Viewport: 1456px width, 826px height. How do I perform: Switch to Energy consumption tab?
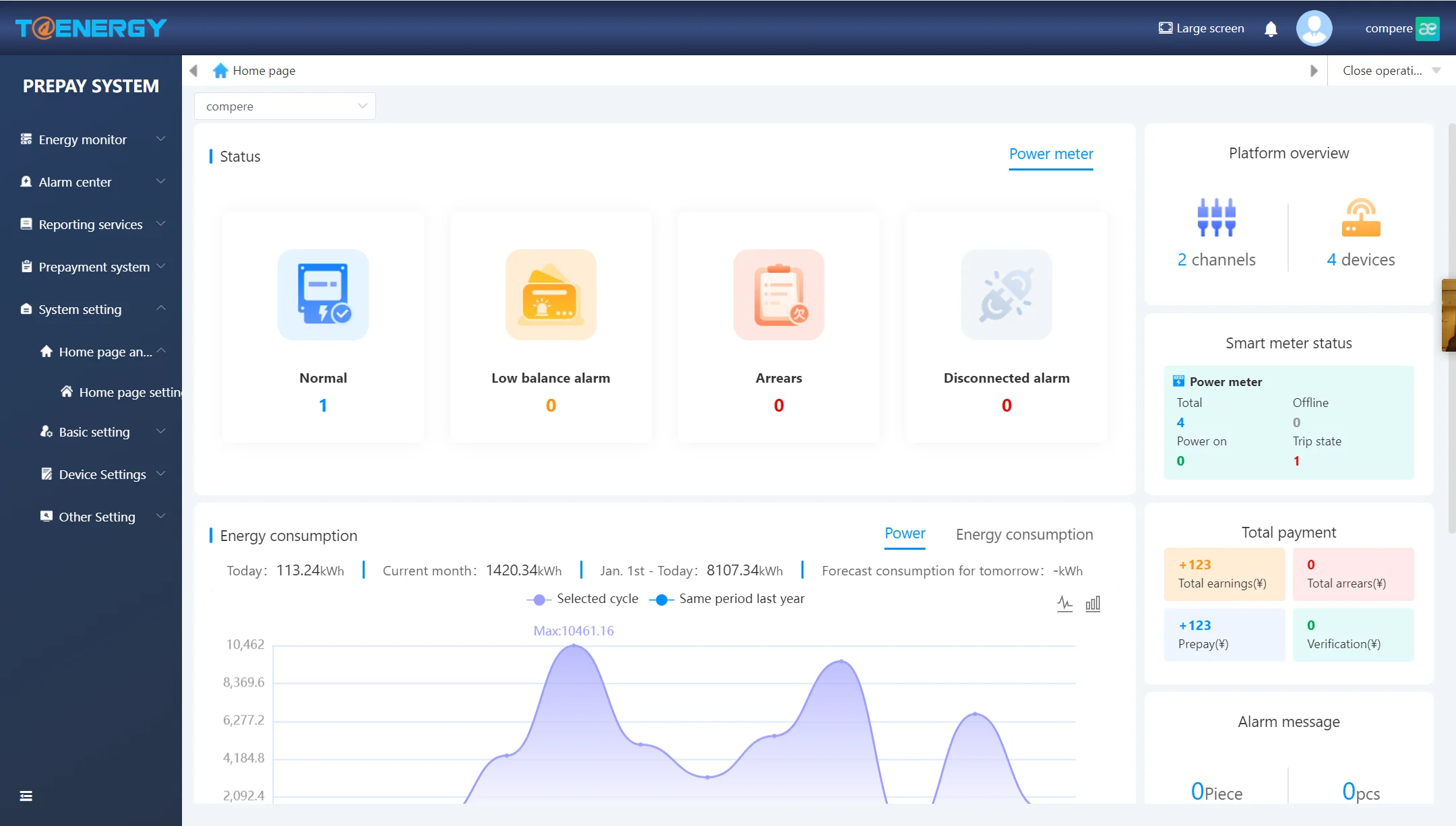(1024, 533)
